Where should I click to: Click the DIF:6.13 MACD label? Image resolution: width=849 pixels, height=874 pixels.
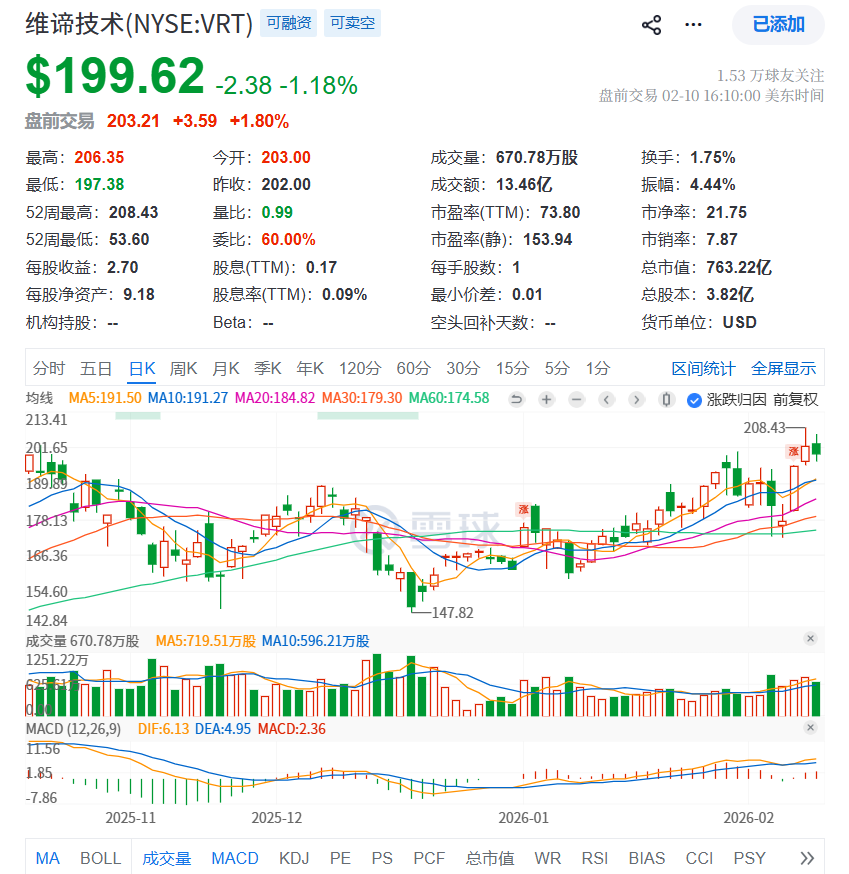163,729
